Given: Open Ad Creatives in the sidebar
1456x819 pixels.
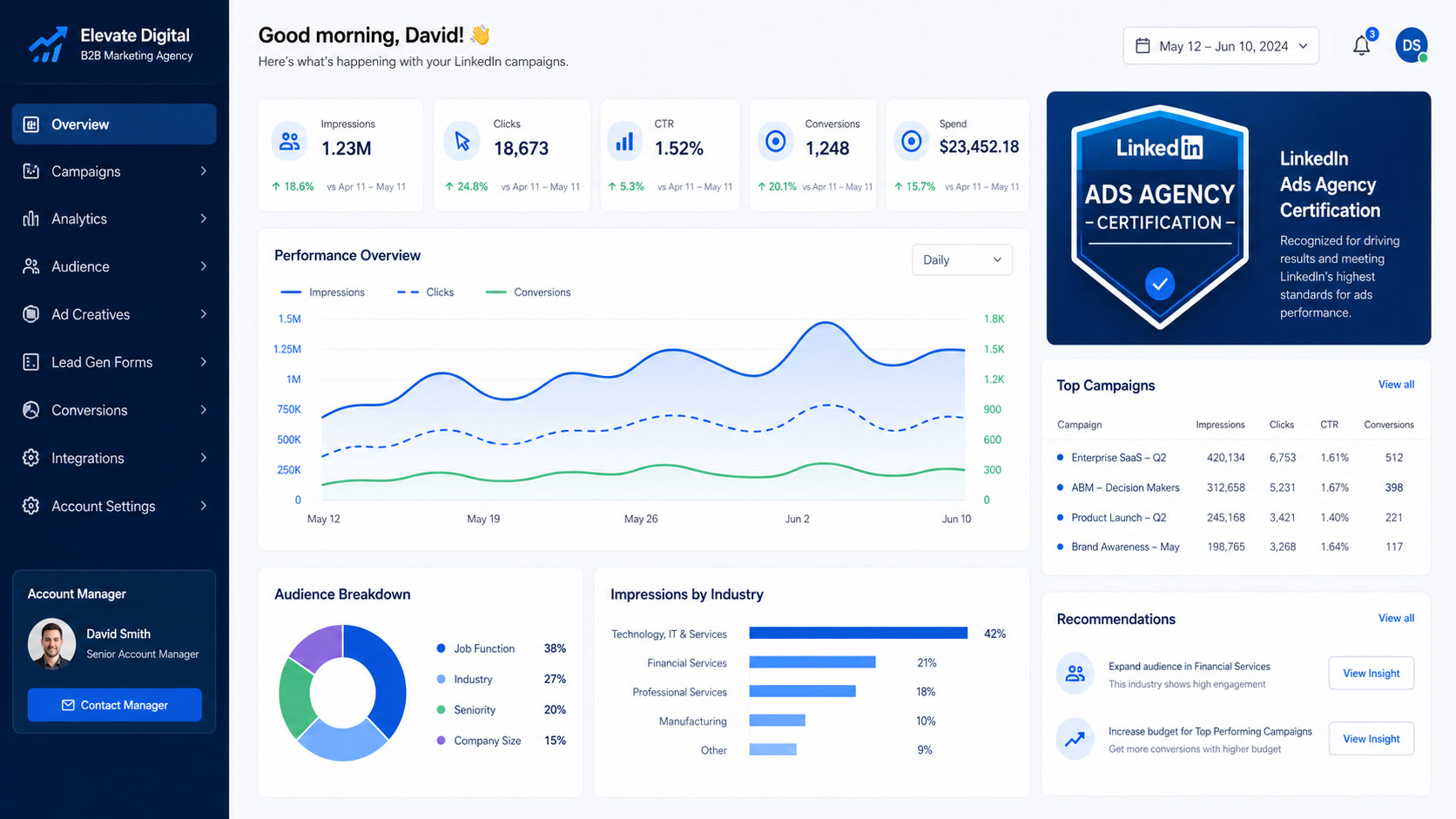Looking at the screenshot, I should coord(114,314).
